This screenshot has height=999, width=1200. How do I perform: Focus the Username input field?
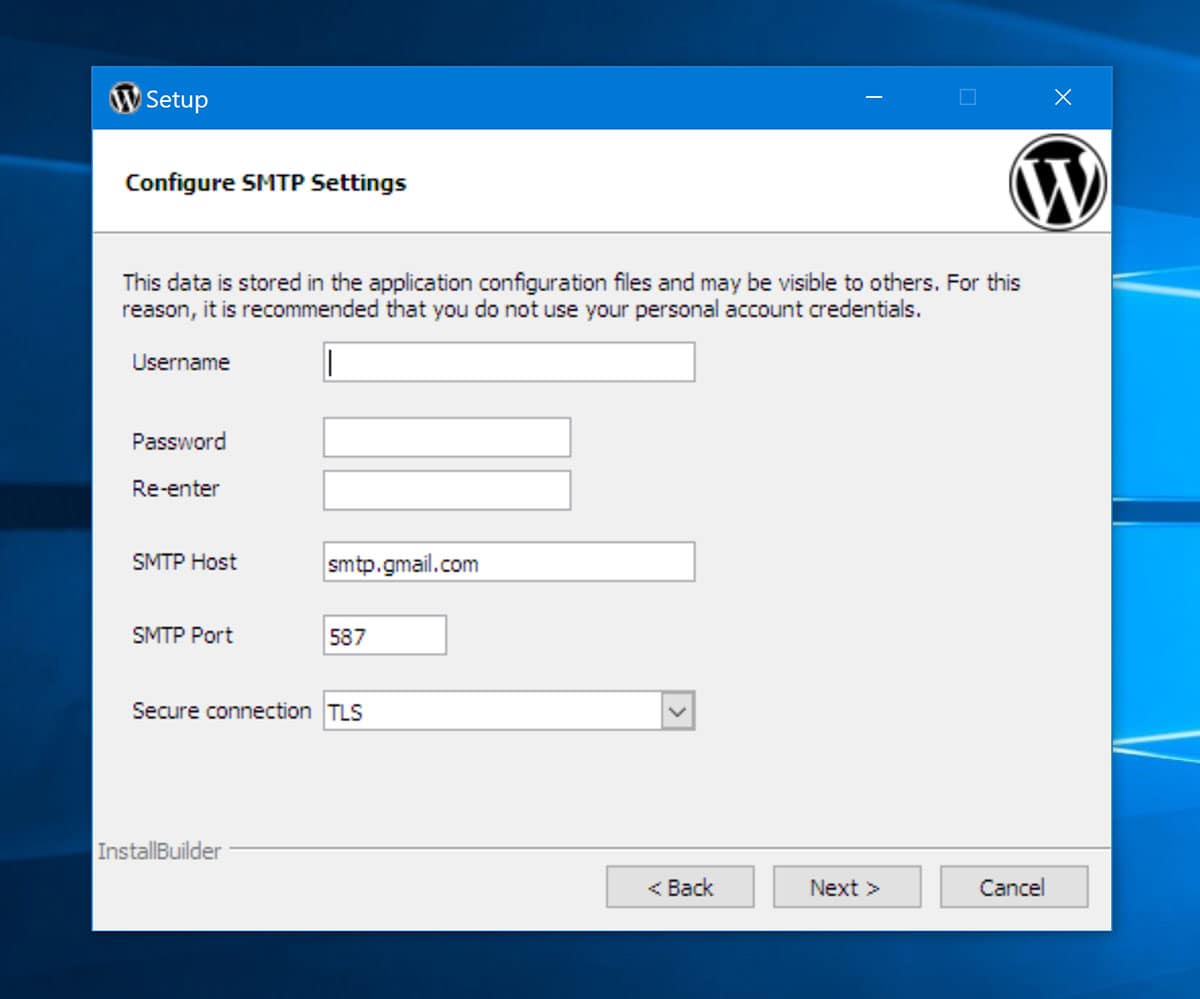tap(509, 362)
